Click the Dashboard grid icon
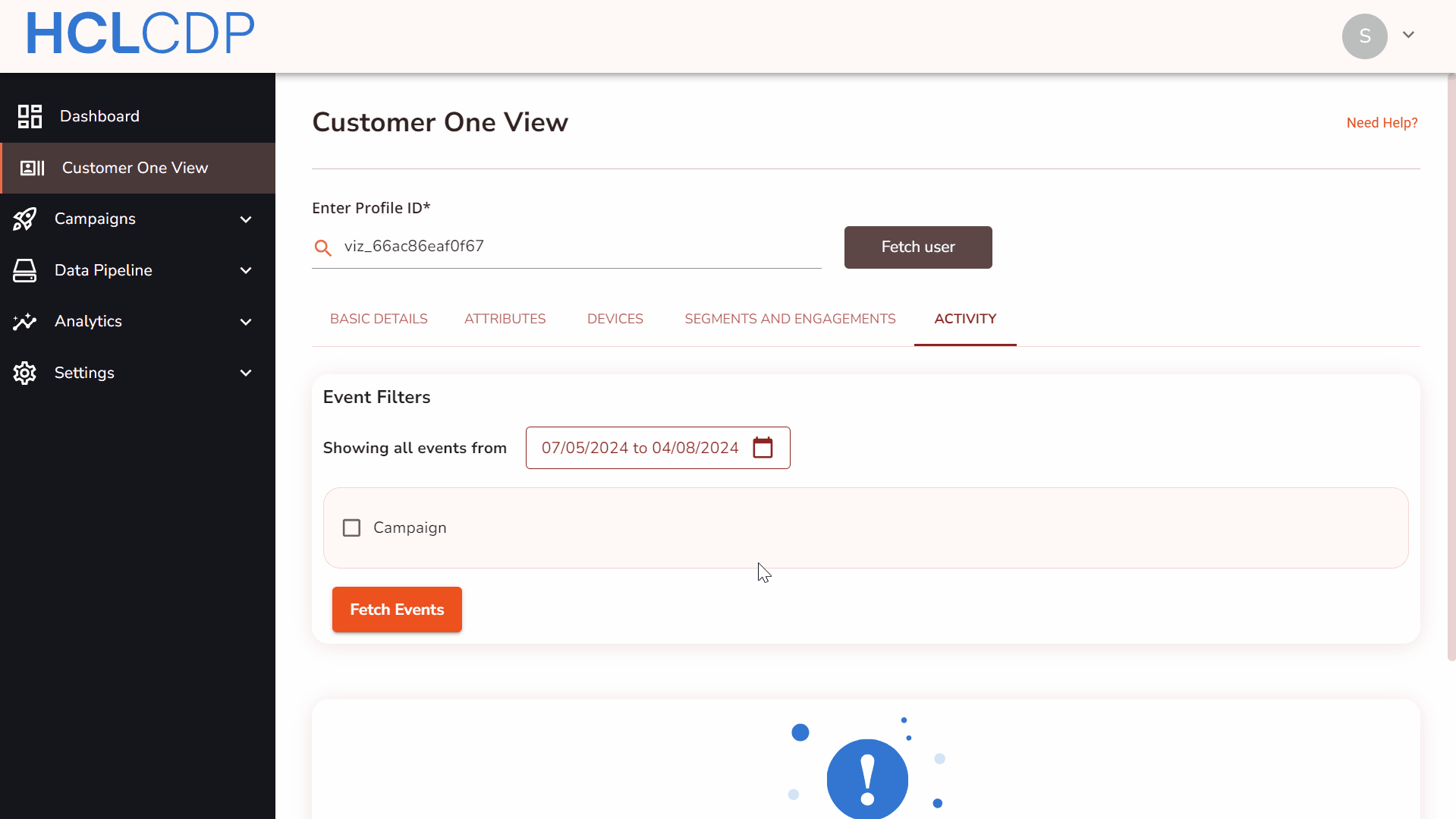 tap(30, 116)
